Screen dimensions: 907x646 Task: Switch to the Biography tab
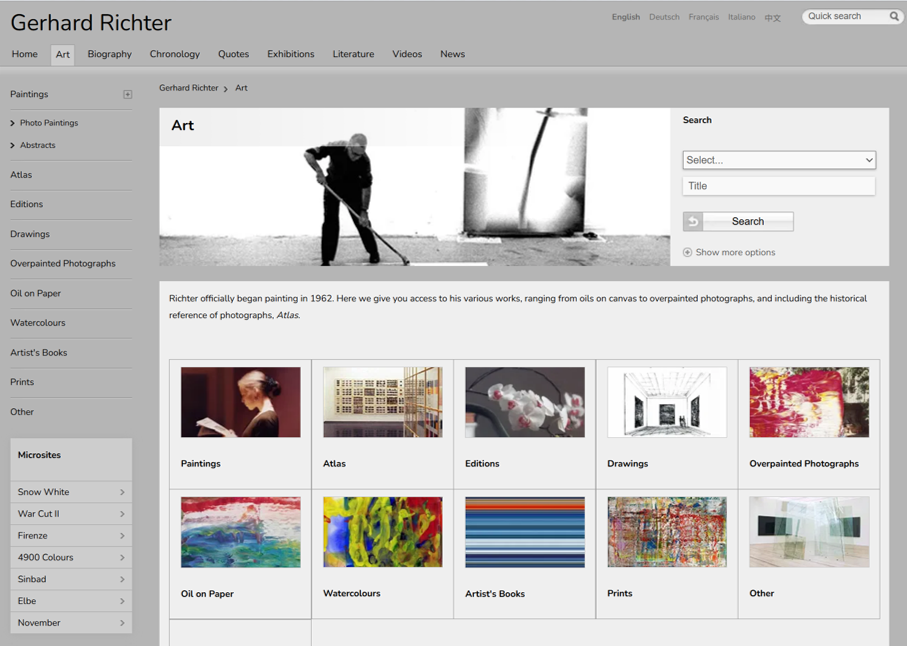click(x=109, y=54)
